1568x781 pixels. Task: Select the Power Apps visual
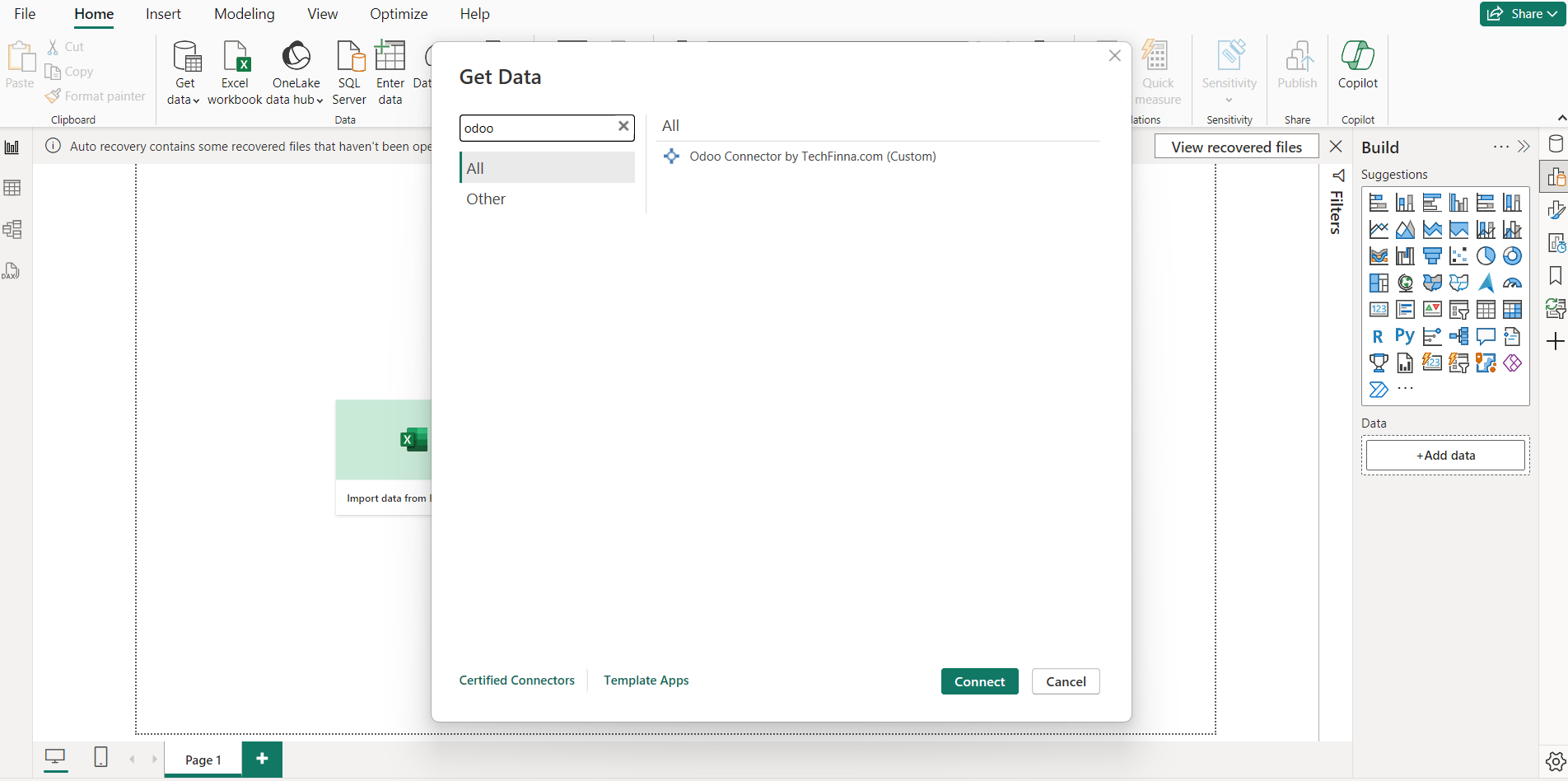coord(1513,363)
